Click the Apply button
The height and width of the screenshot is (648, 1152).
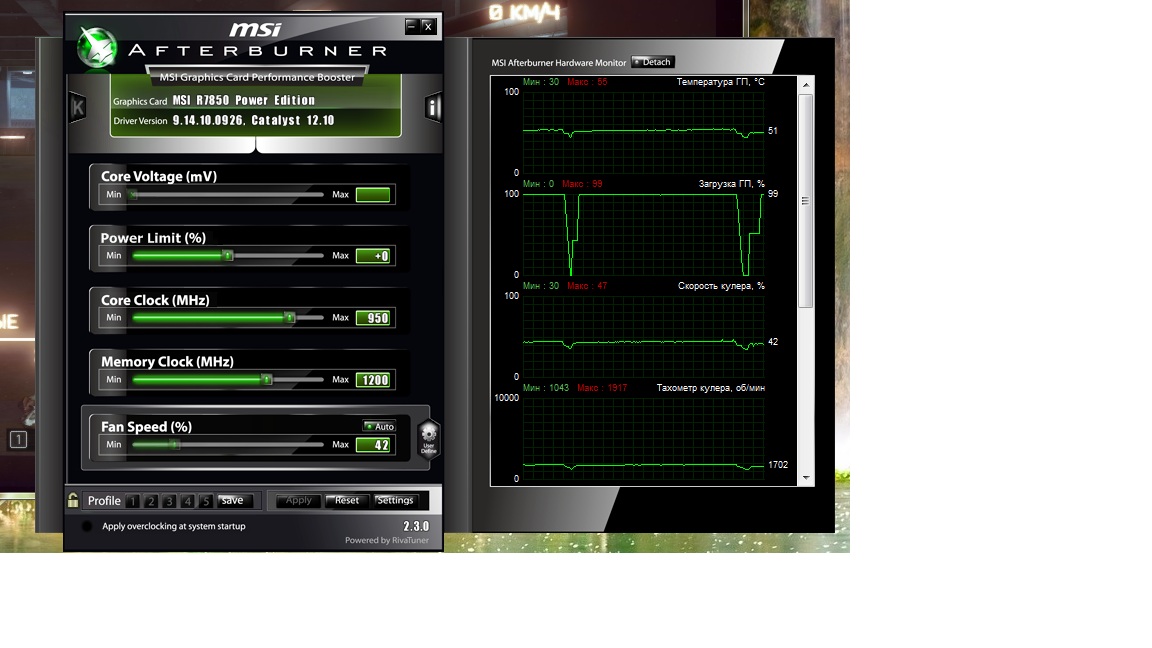click(x=298, y=500)
